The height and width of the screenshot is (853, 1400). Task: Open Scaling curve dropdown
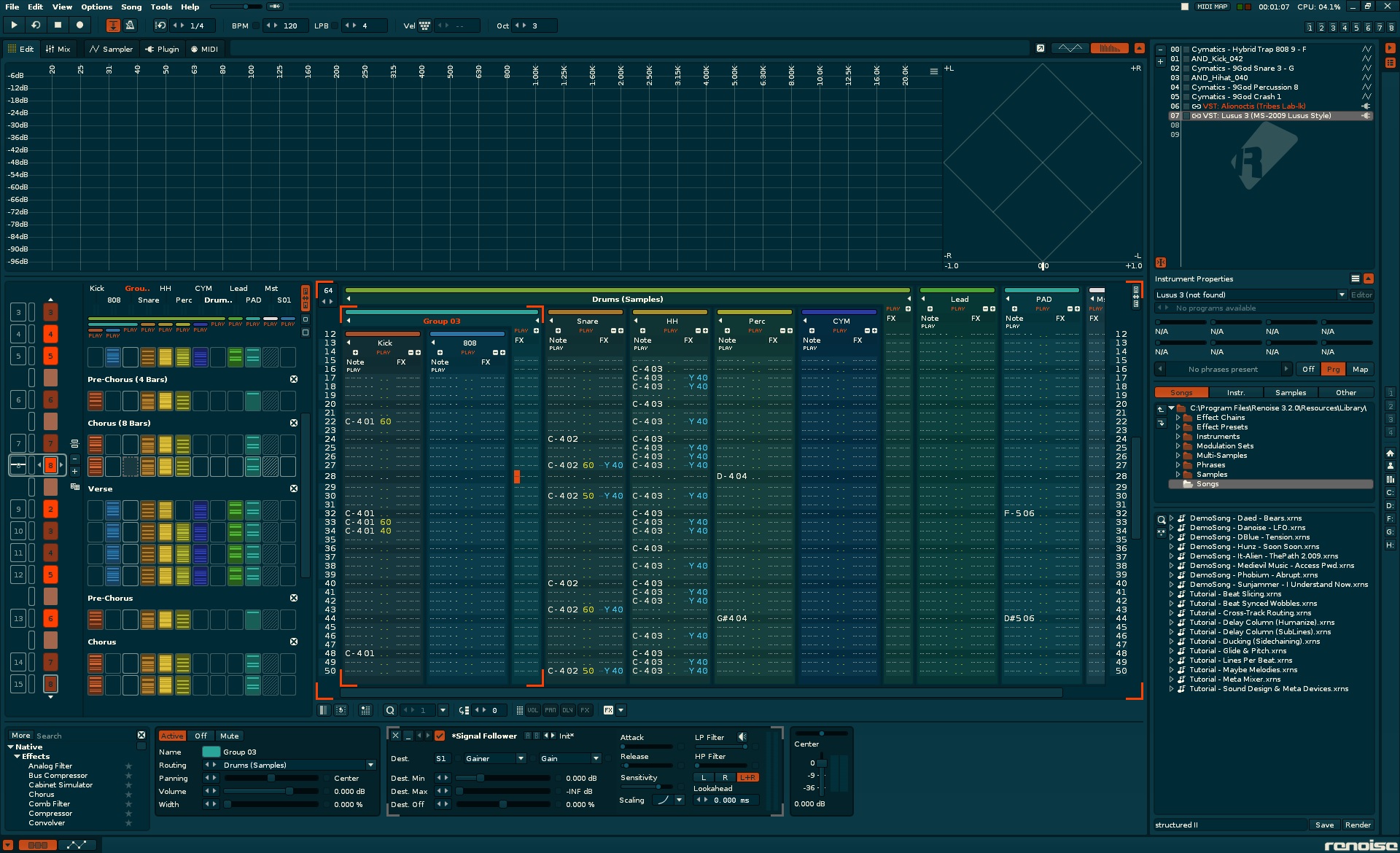[x=679, y=800]
